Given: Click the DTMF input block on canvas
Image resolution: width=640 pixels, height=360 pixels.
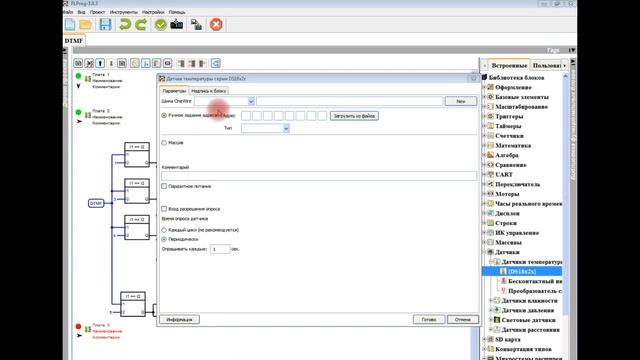Looking at the screenshot, I should pos(96,203).
